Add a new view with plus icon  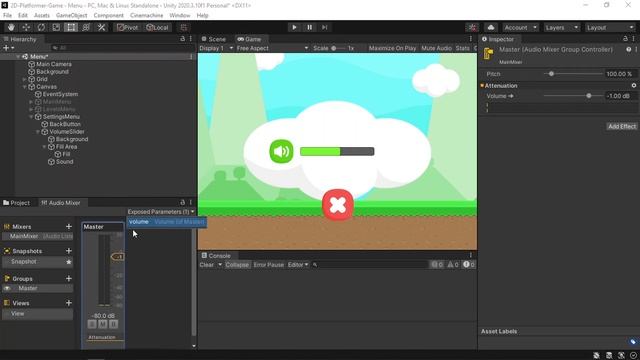click(x=69, y=303)
